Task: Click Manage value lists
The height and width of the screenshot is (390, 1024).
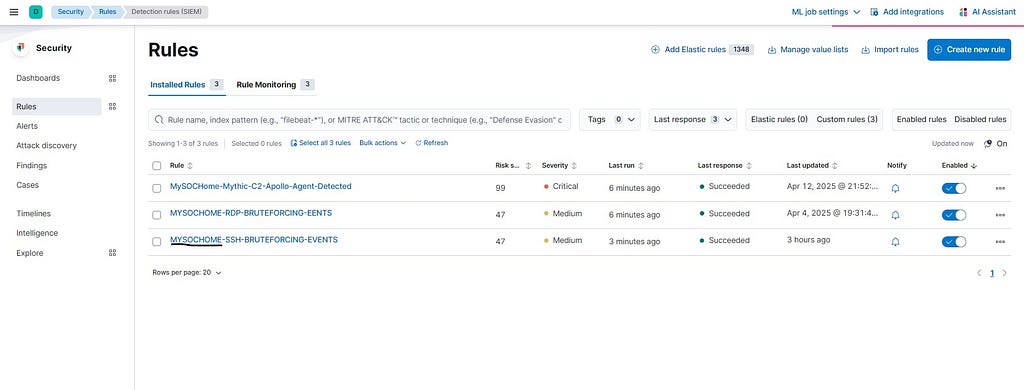Action: click(x=808, y=50)
